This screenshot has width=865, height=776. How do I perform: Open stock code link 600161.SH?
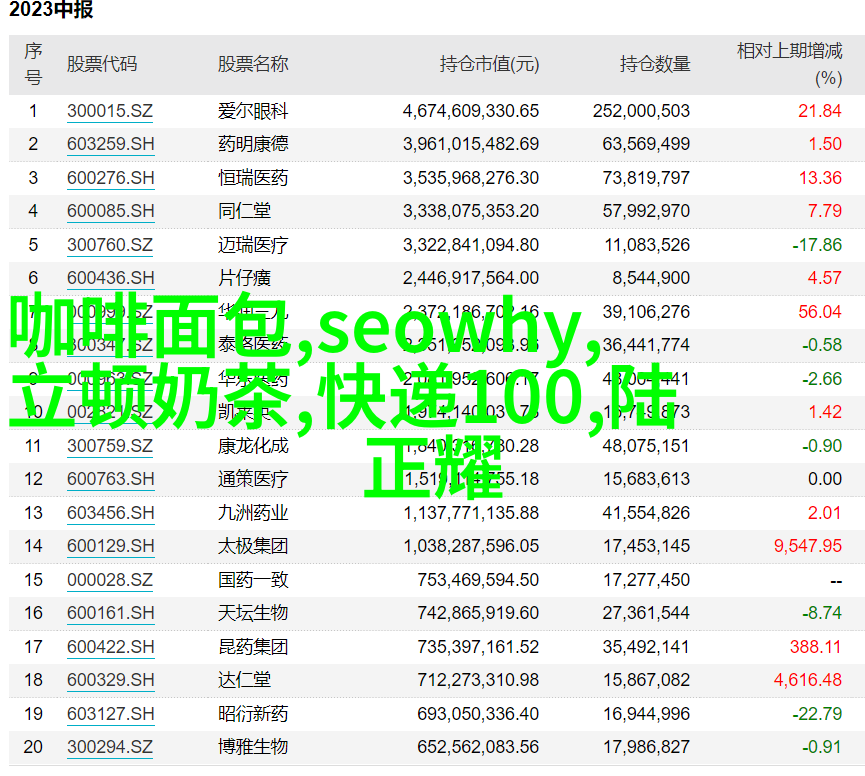click(x=110, y=613)
